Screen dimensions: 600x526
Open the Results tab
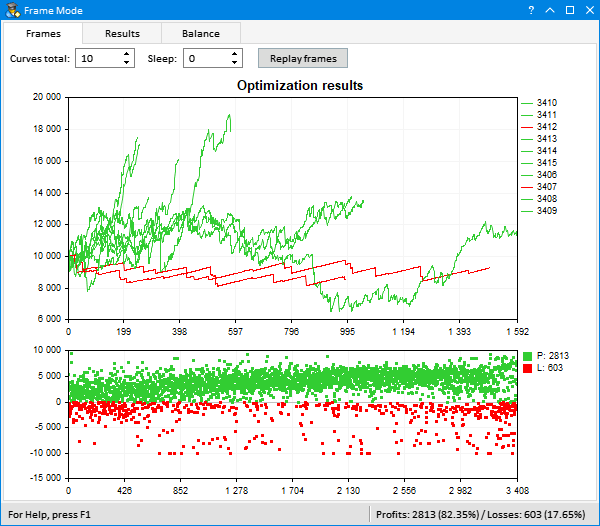(122, 34)
